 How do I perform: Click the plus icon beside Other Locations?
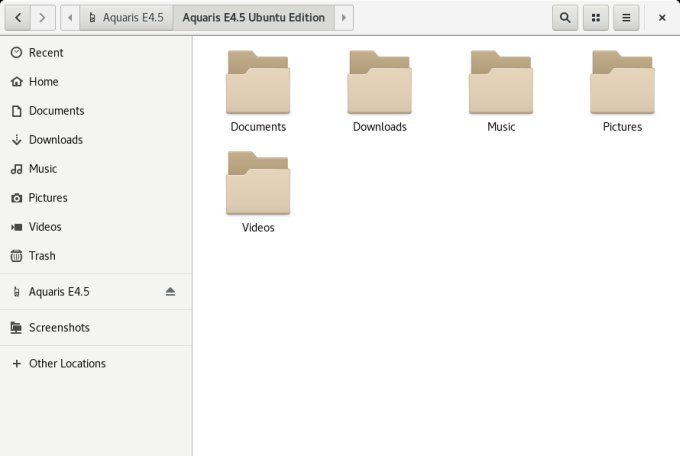click(x=16, y=364)
